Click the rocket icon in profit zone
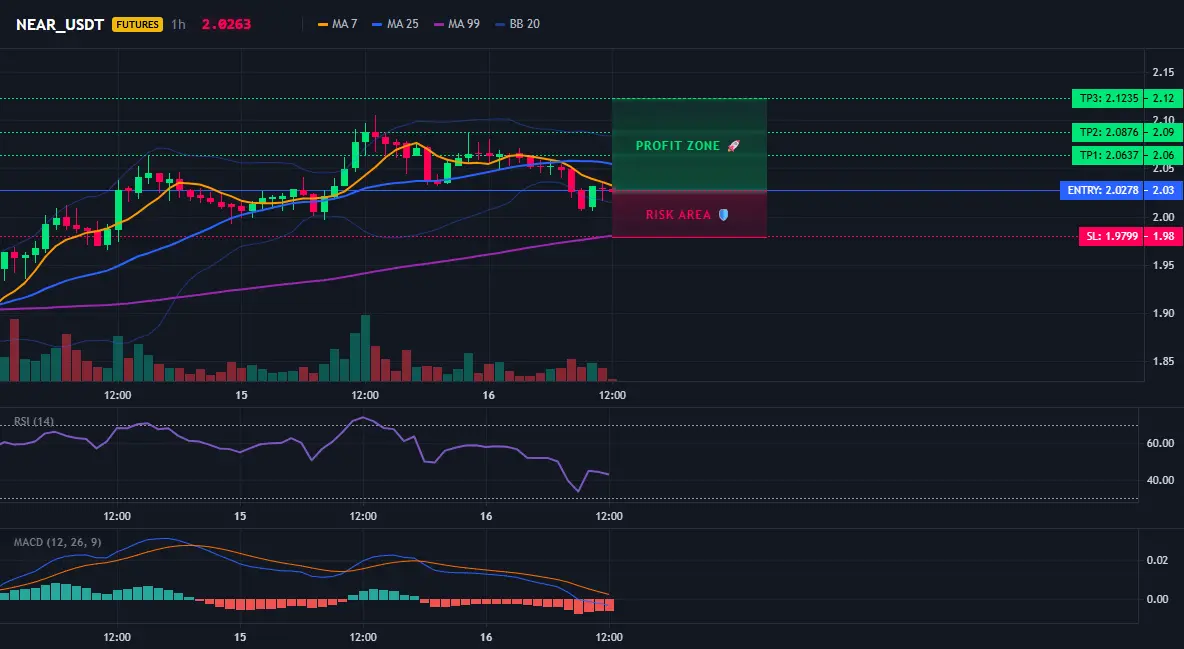This screenshot has width=1184, height=649. (x=733, y=146)
